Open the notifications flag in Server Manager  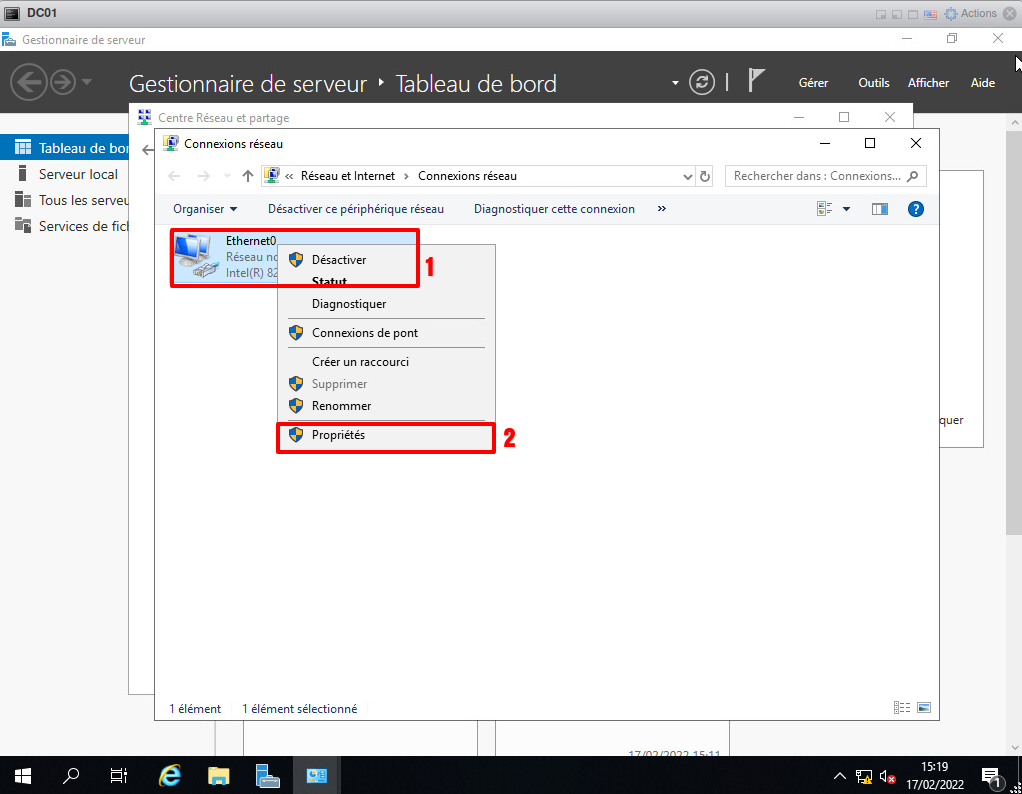(x=757, y=82)
